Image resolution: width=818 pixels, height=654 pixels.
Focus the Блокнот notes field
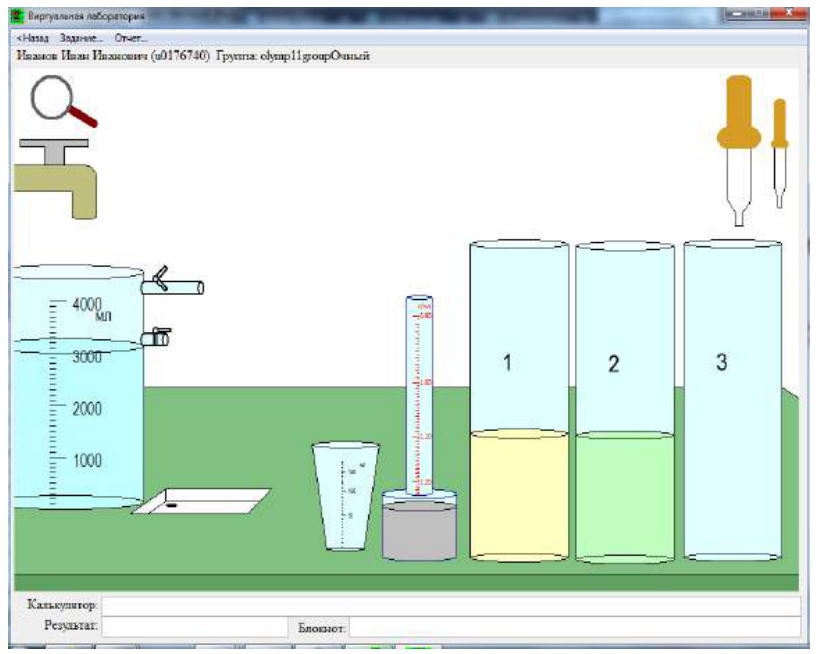pyautogui.click(x=575, y=627)
